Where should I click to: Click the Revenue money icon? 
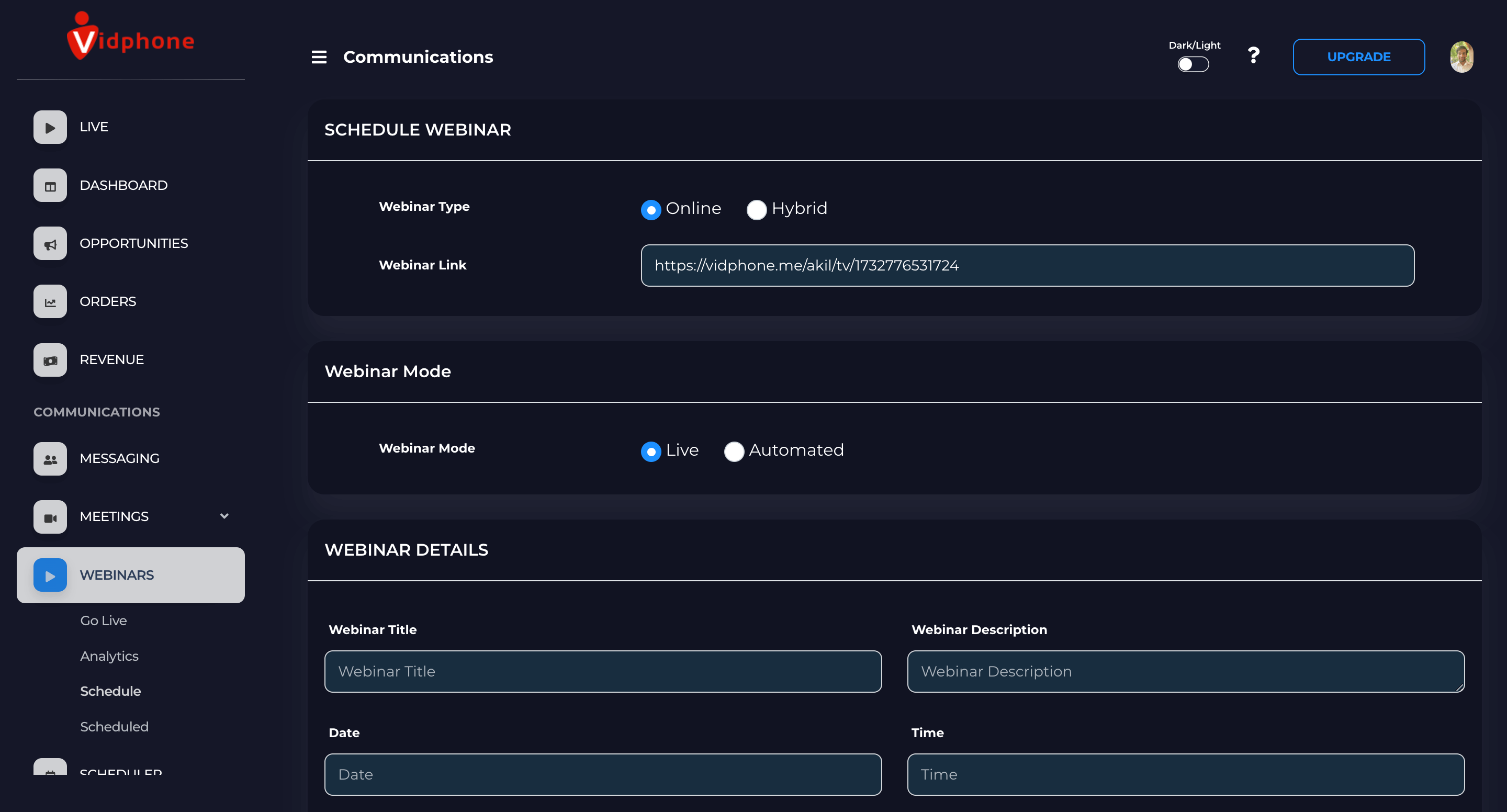point(50,360)
